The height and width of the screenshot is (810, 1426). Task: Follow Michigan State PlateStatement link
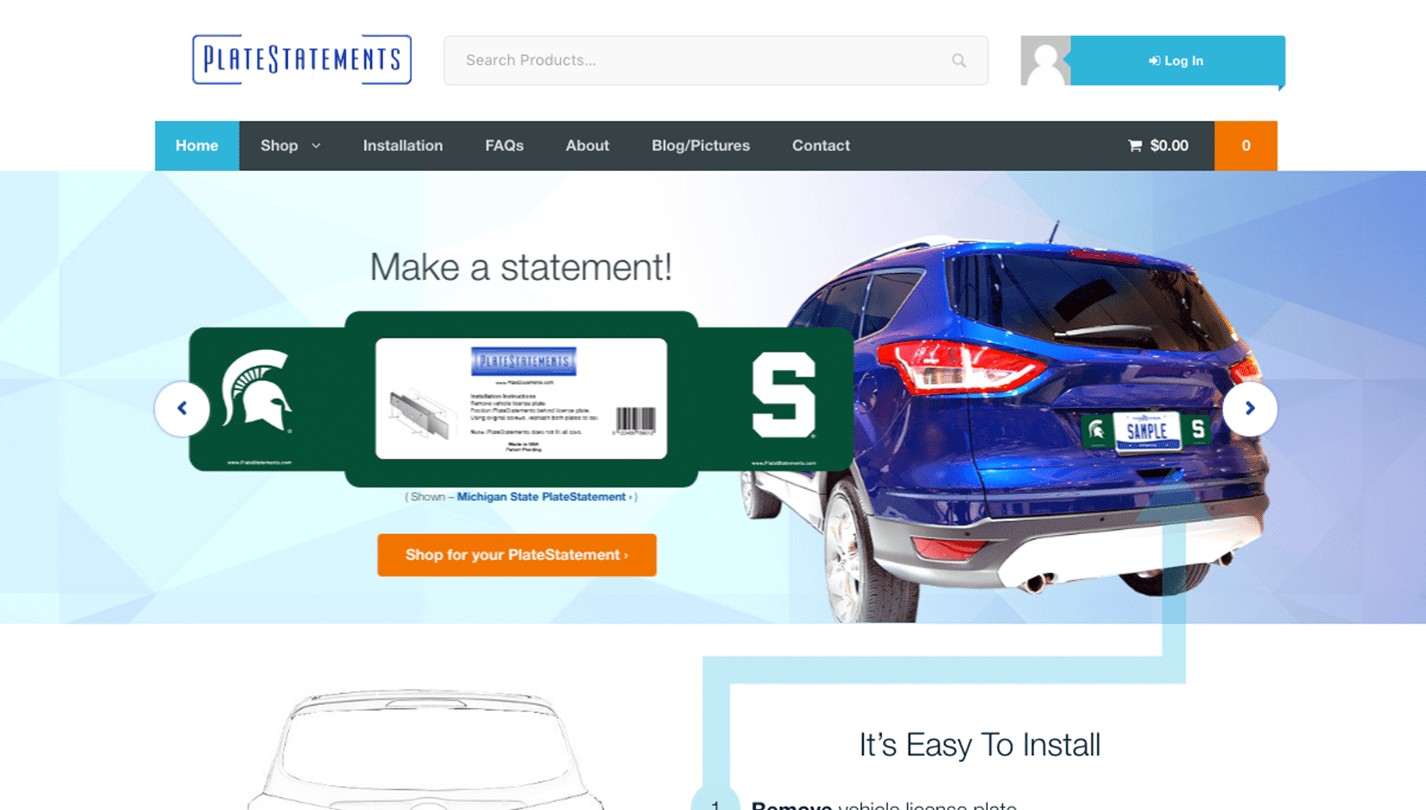point(541,497)
